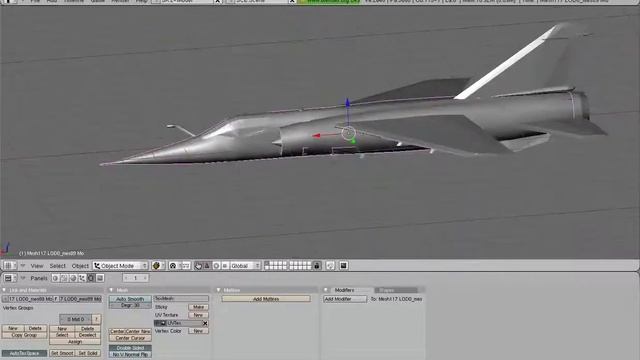This screenshot has height=360, width=640.
Task: Collapse the buttons window header menus
Action: click(x=23, y=278)
